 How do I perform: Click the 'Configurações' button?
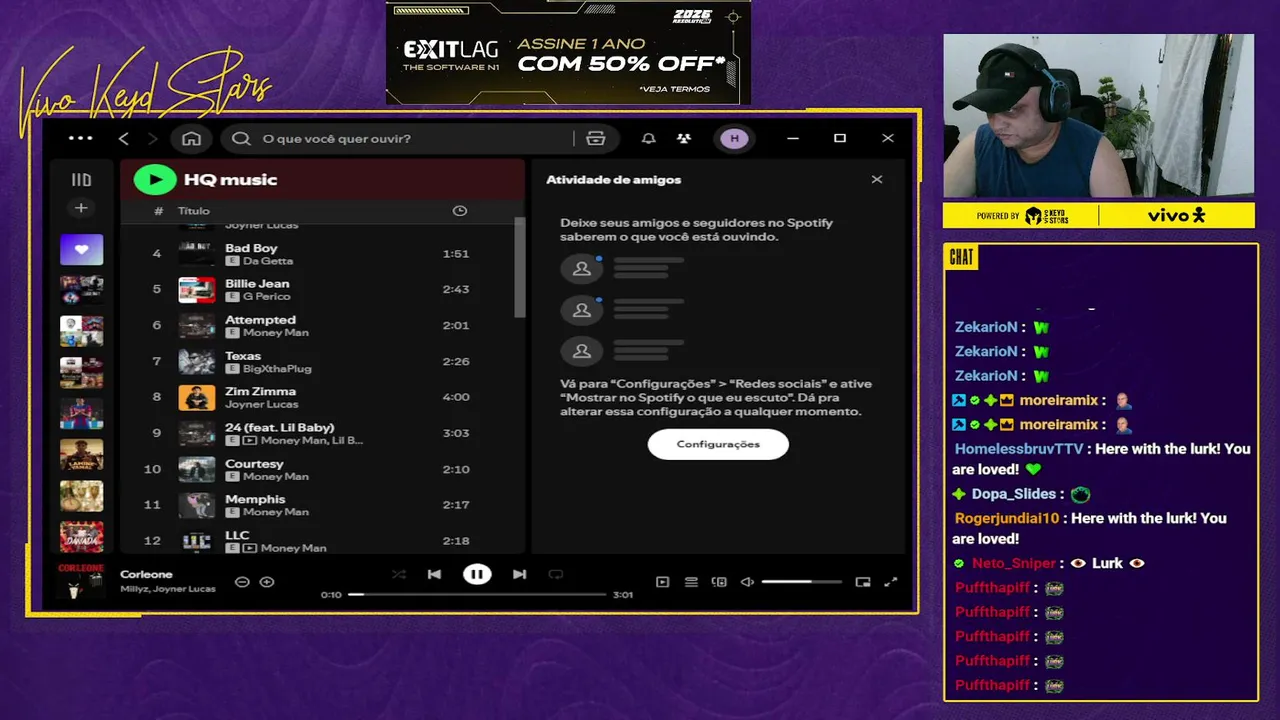click(x=718, y=444)
